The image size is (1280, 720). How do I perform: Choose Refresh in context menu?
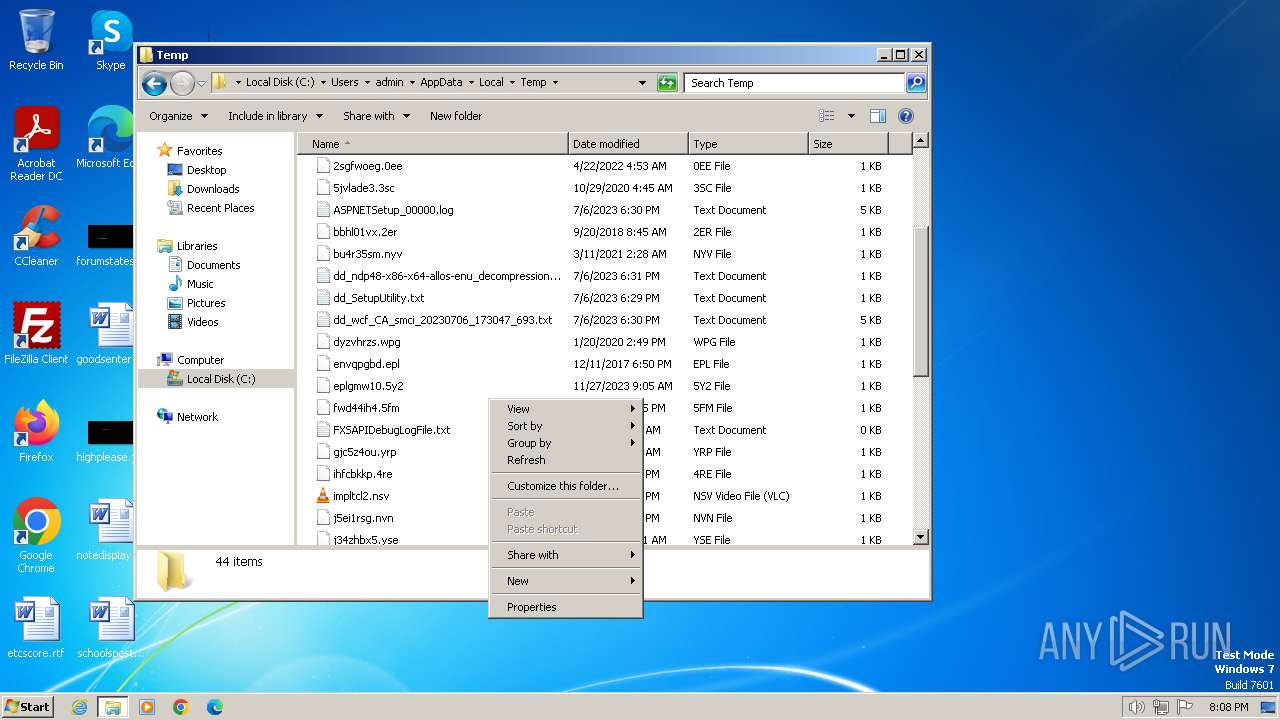565,460
